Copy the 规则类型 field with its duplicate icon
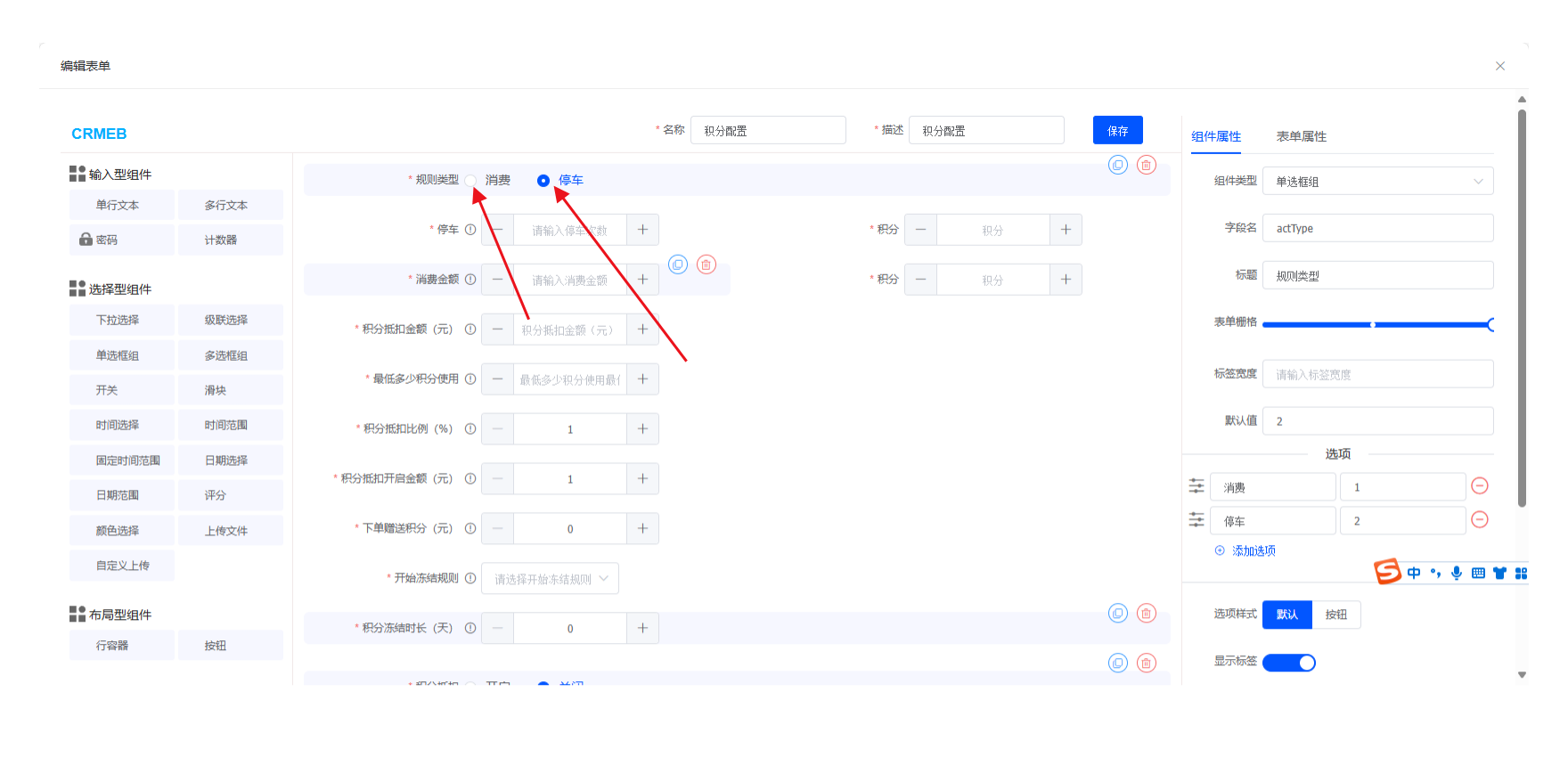1568x782 pixels. pos(1118,165)
